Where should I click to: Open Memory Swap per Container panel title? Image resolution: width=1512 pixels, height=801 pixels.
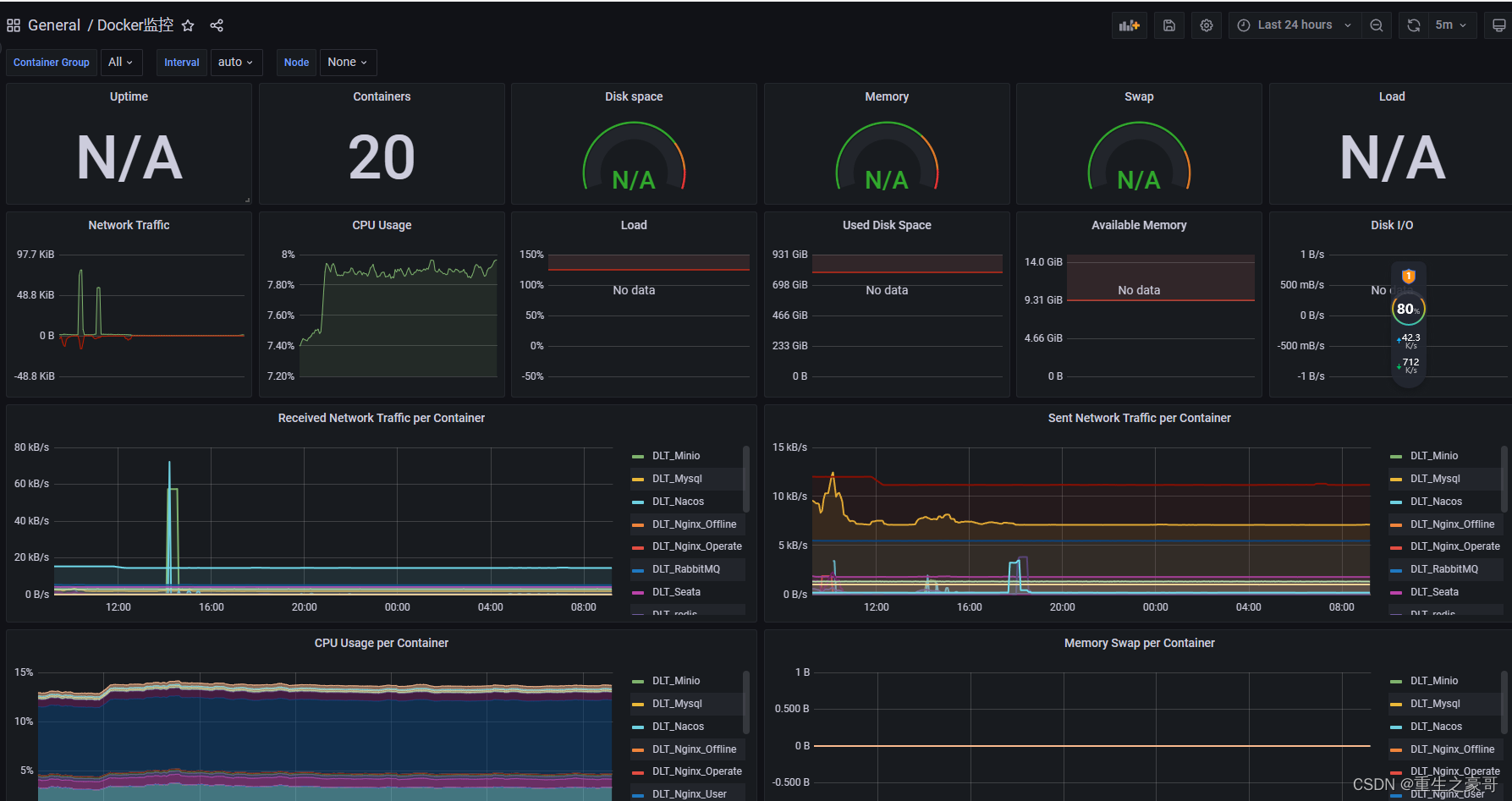coord(1139,643)
